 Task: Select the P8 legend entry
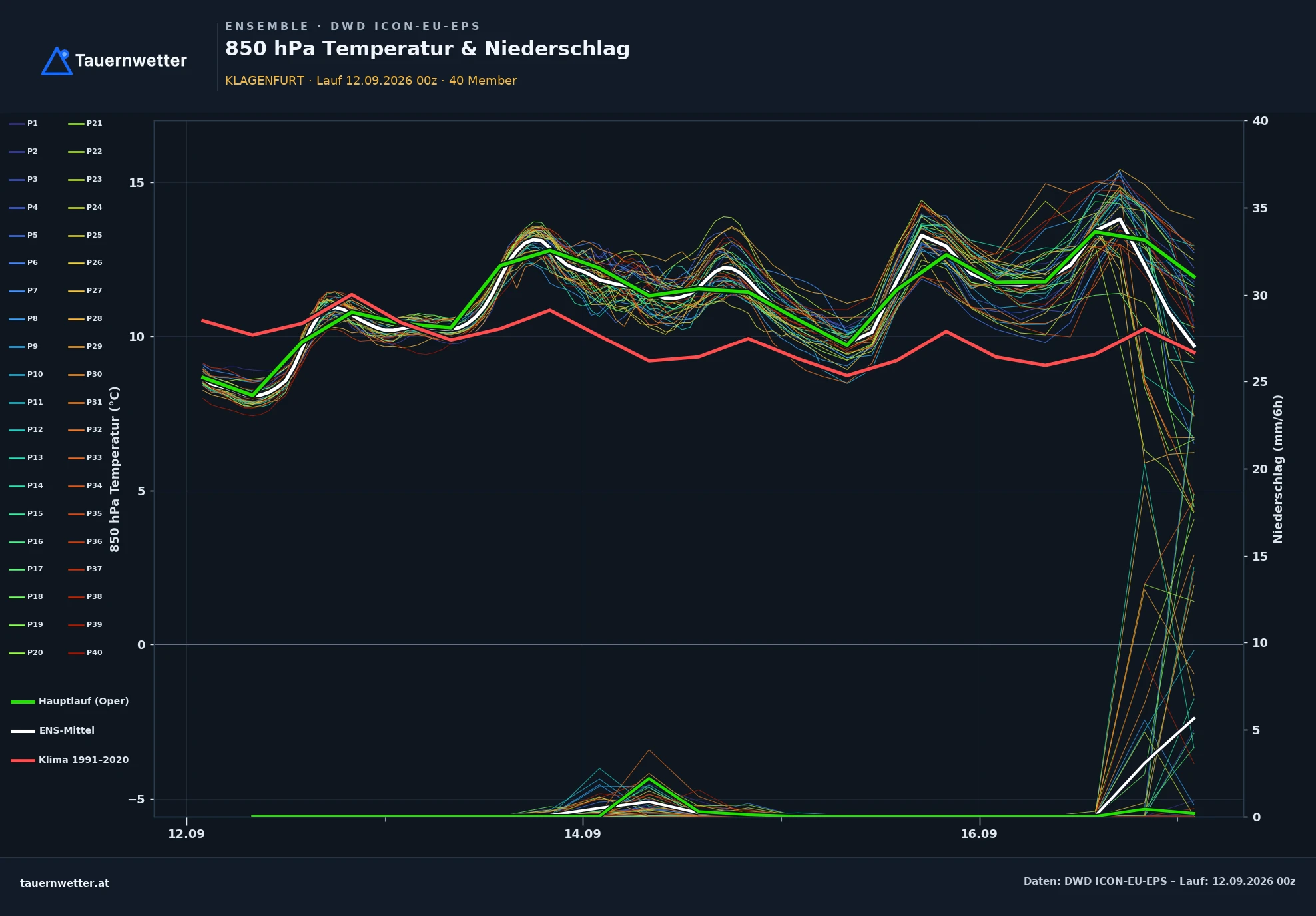(24, 319)
